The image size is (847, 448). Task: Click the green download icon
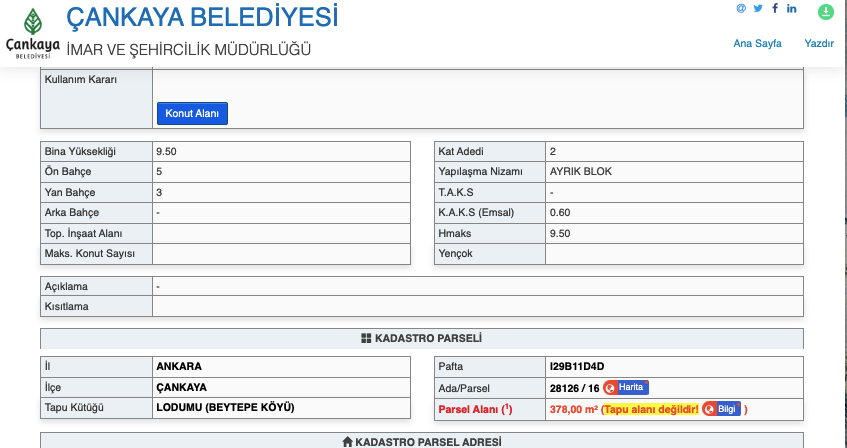point(825,12)
